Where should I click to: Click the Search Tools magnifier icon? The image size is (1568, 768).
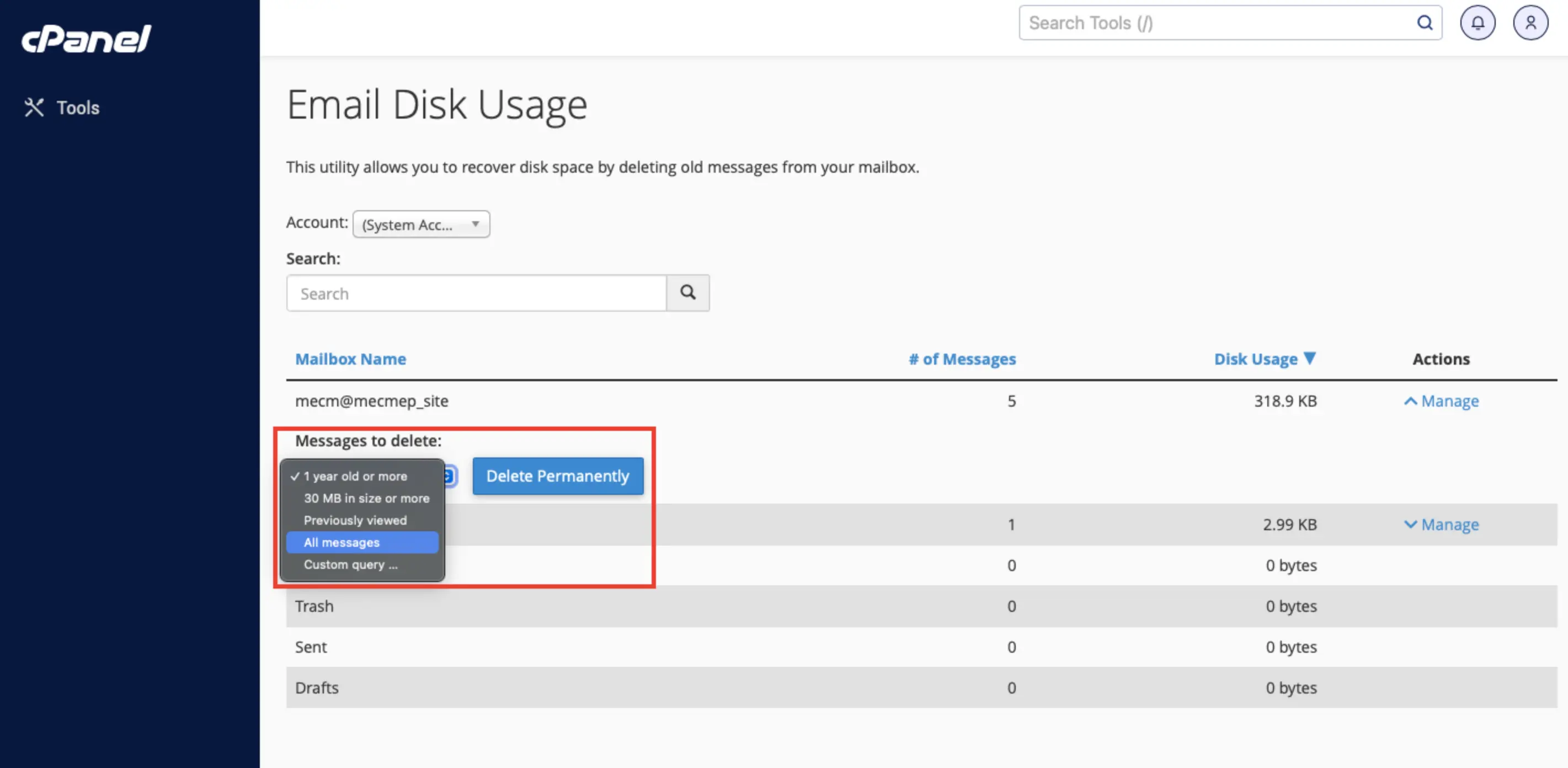[x=1425, y=23]
